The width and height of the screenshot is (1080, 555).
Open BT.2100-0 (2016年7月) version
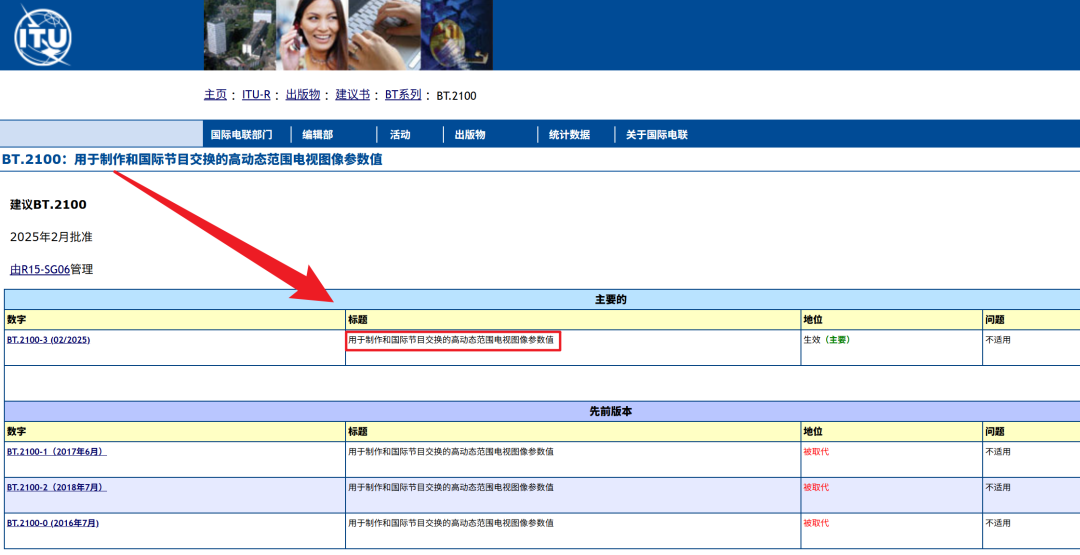pos(53,523)
